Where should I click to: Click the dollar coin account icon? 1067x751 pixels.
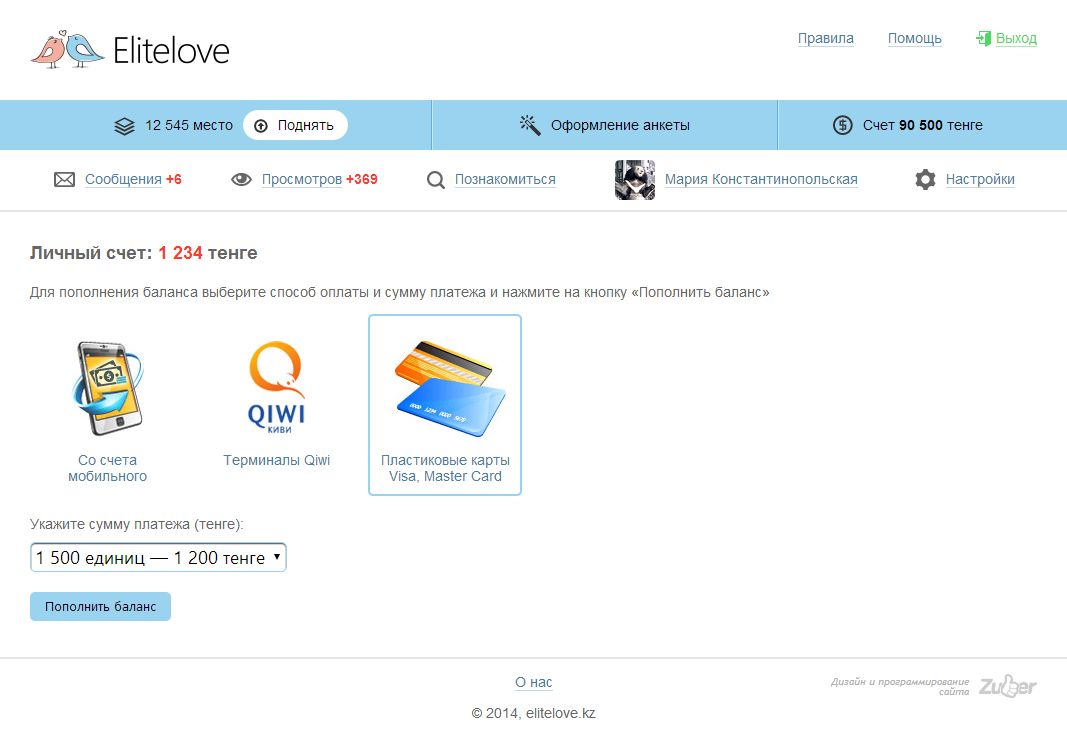pos(842,125)
